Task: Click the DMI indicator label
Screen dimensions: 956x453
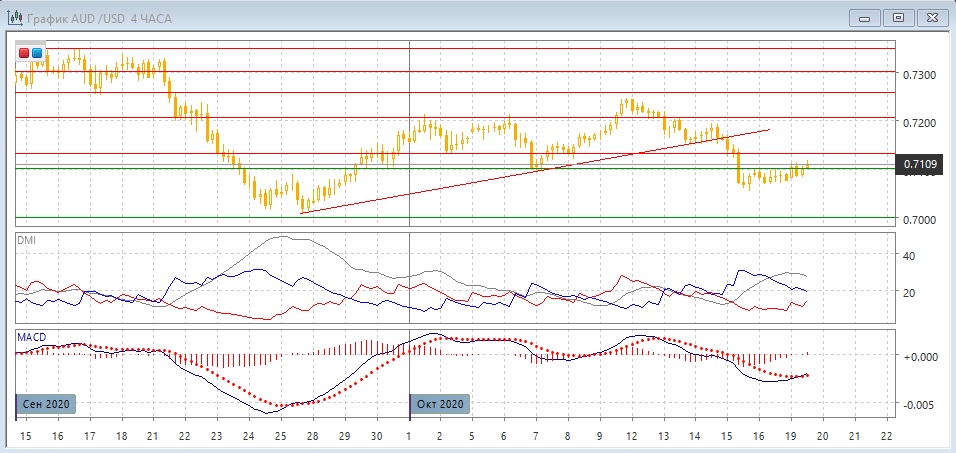Action: pyautogui.click(x=26, y=241)
